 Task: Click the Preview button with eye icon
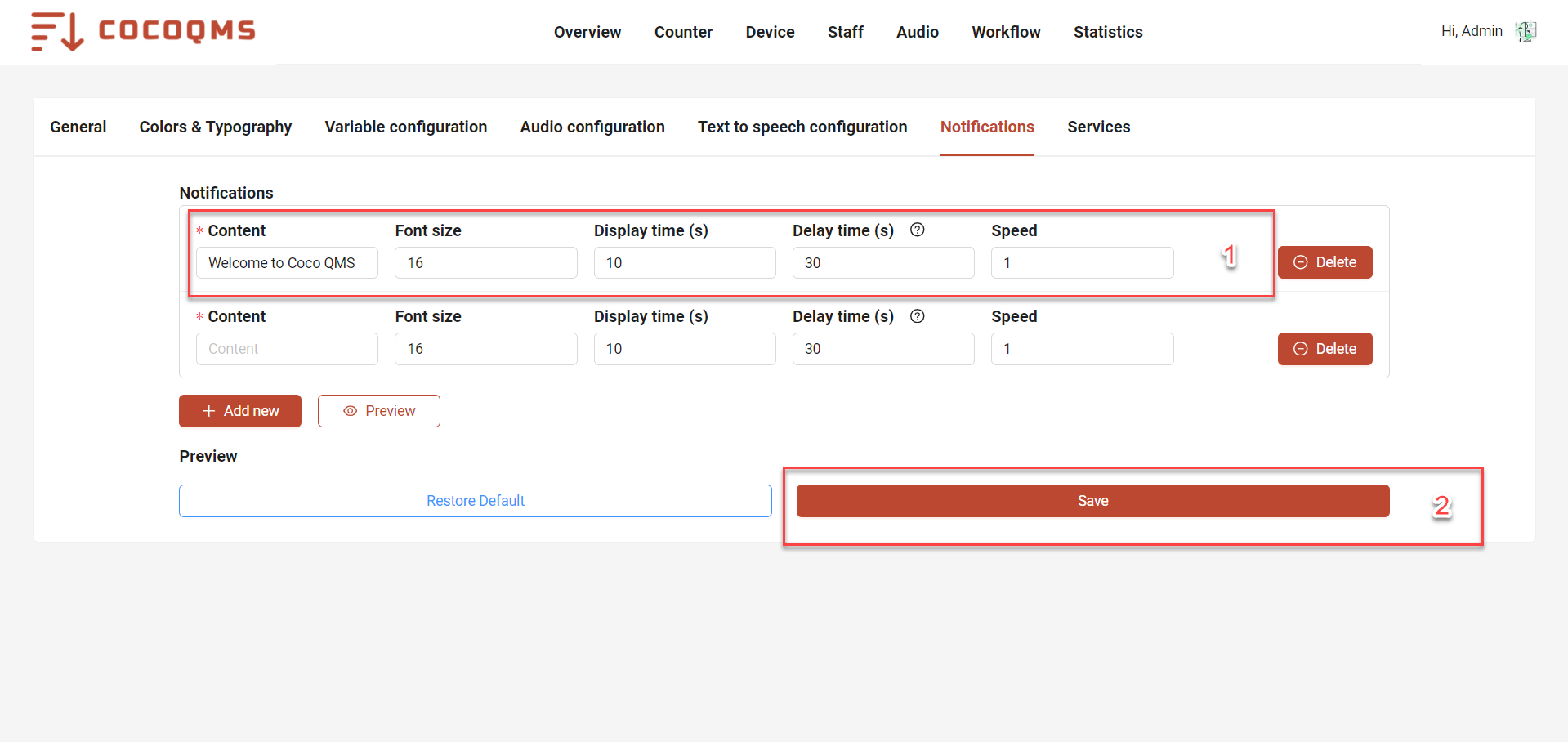pos(379,411)
